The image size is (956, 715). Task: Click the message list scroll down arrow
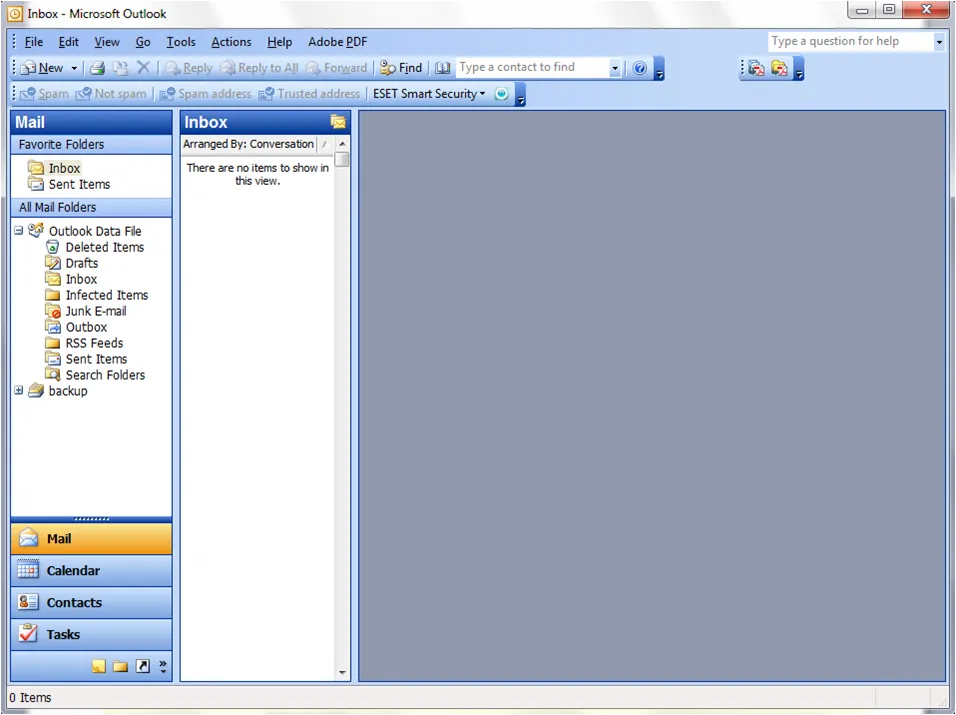point(342,673)
